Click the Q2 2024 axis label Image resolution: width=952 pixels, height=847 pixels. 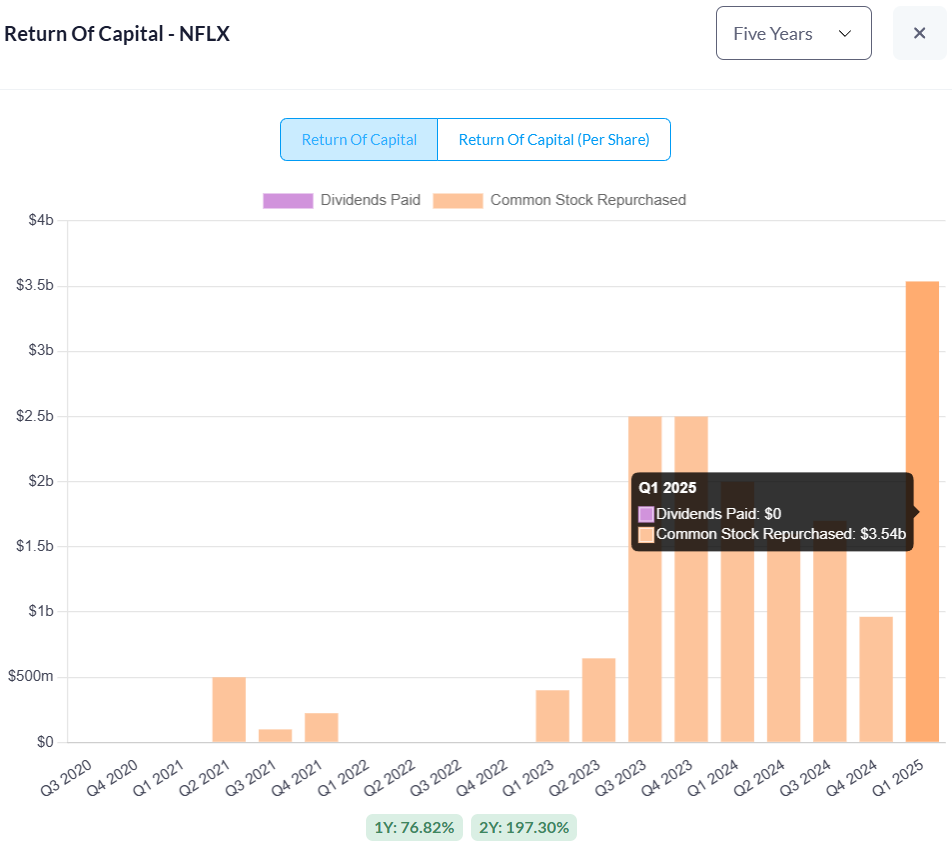pos(759,778)
